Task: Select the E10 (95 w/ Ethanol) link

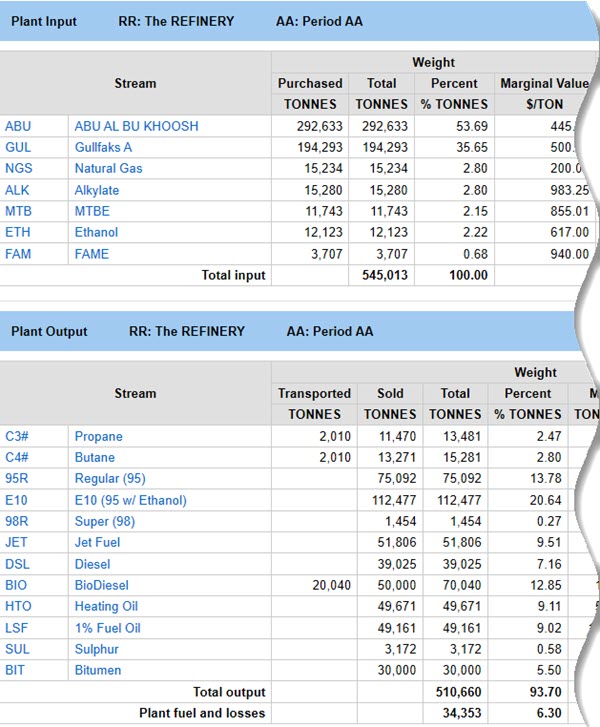Action: click(130, 500)
